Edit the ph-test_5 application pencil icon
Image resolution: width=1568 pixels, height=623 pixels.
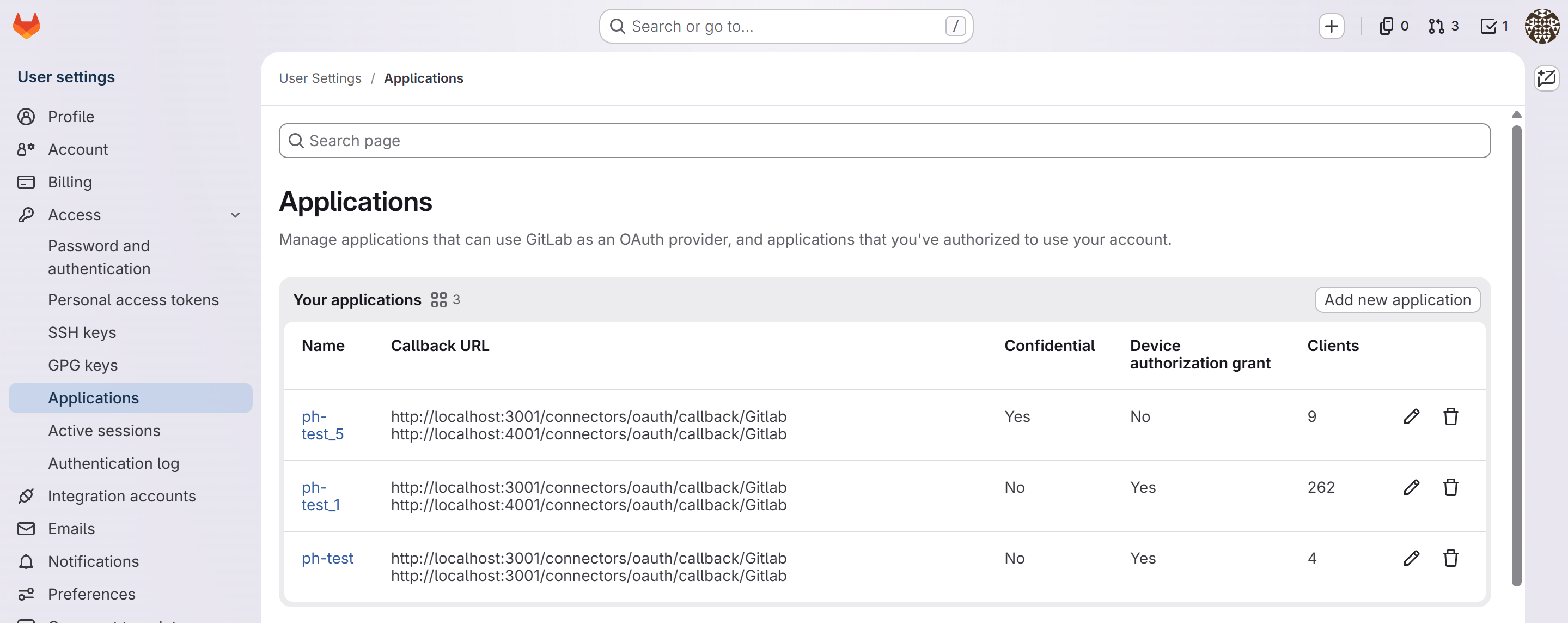1412,416
